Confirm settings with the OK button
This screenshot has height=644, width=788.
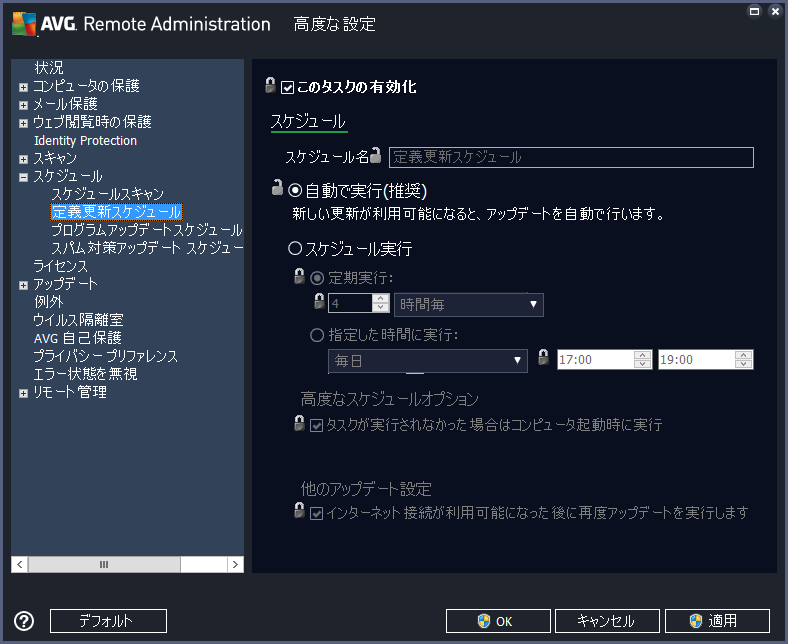498,621
